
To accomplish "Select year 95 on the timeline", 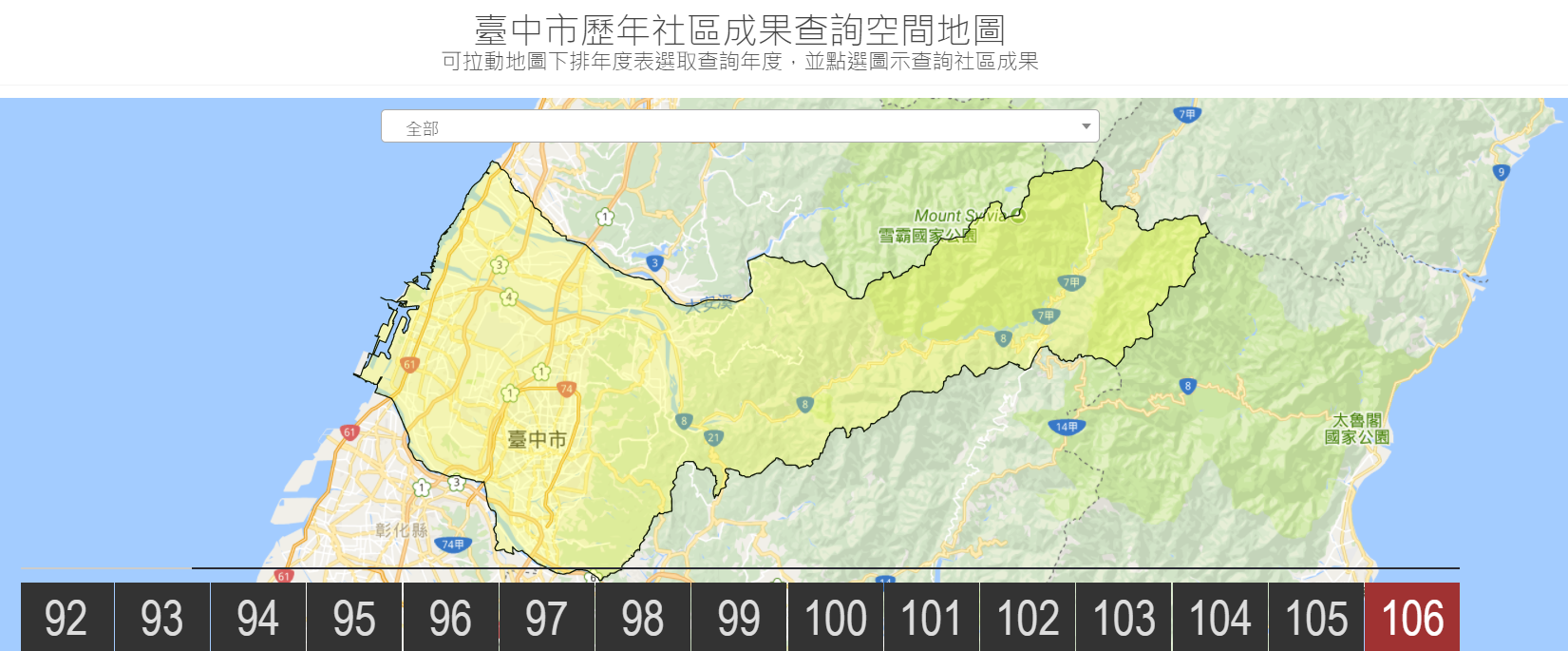I will click(x=354, y=618).
